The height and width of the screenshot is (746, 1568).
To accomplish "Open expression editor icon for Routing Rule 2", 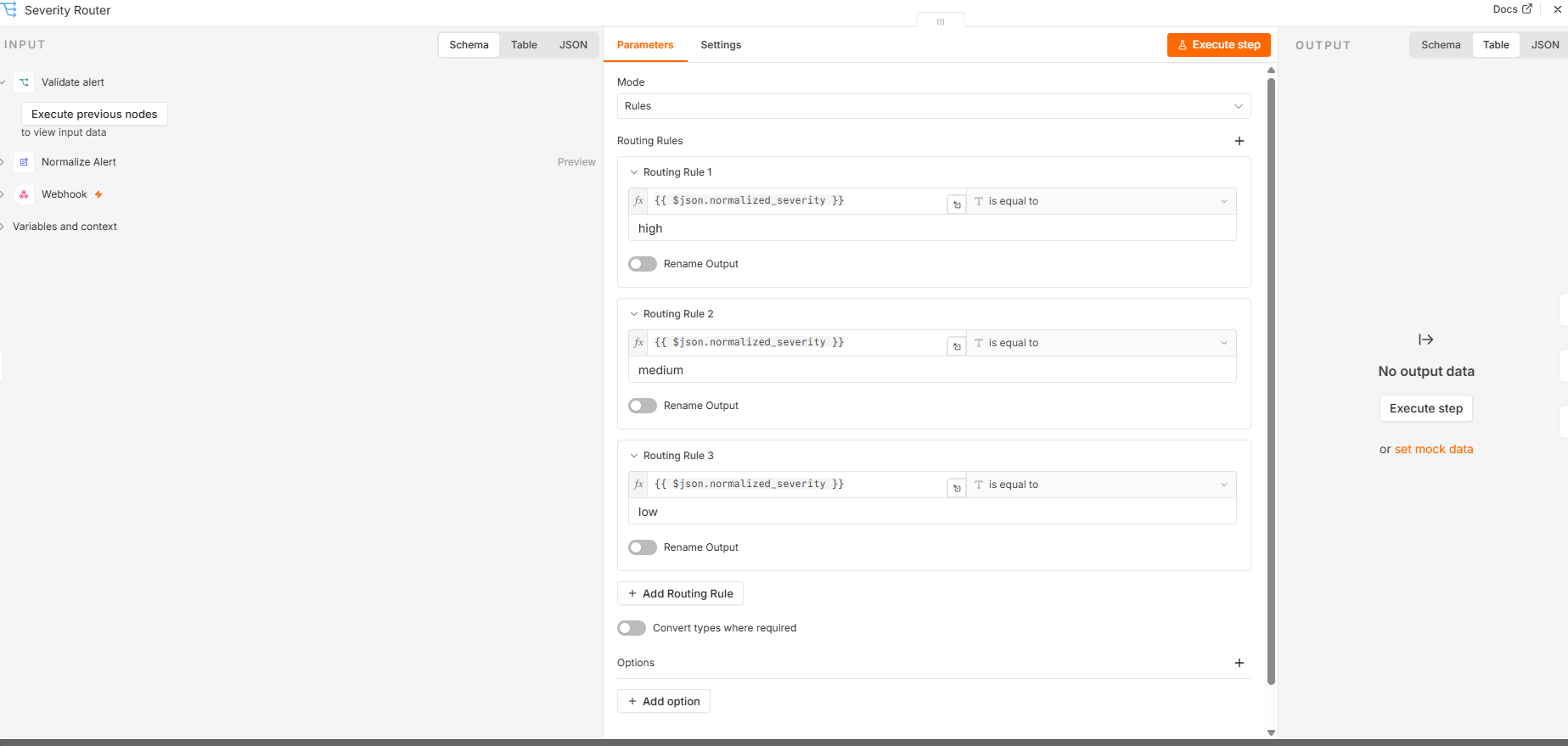I will point(957,346).
